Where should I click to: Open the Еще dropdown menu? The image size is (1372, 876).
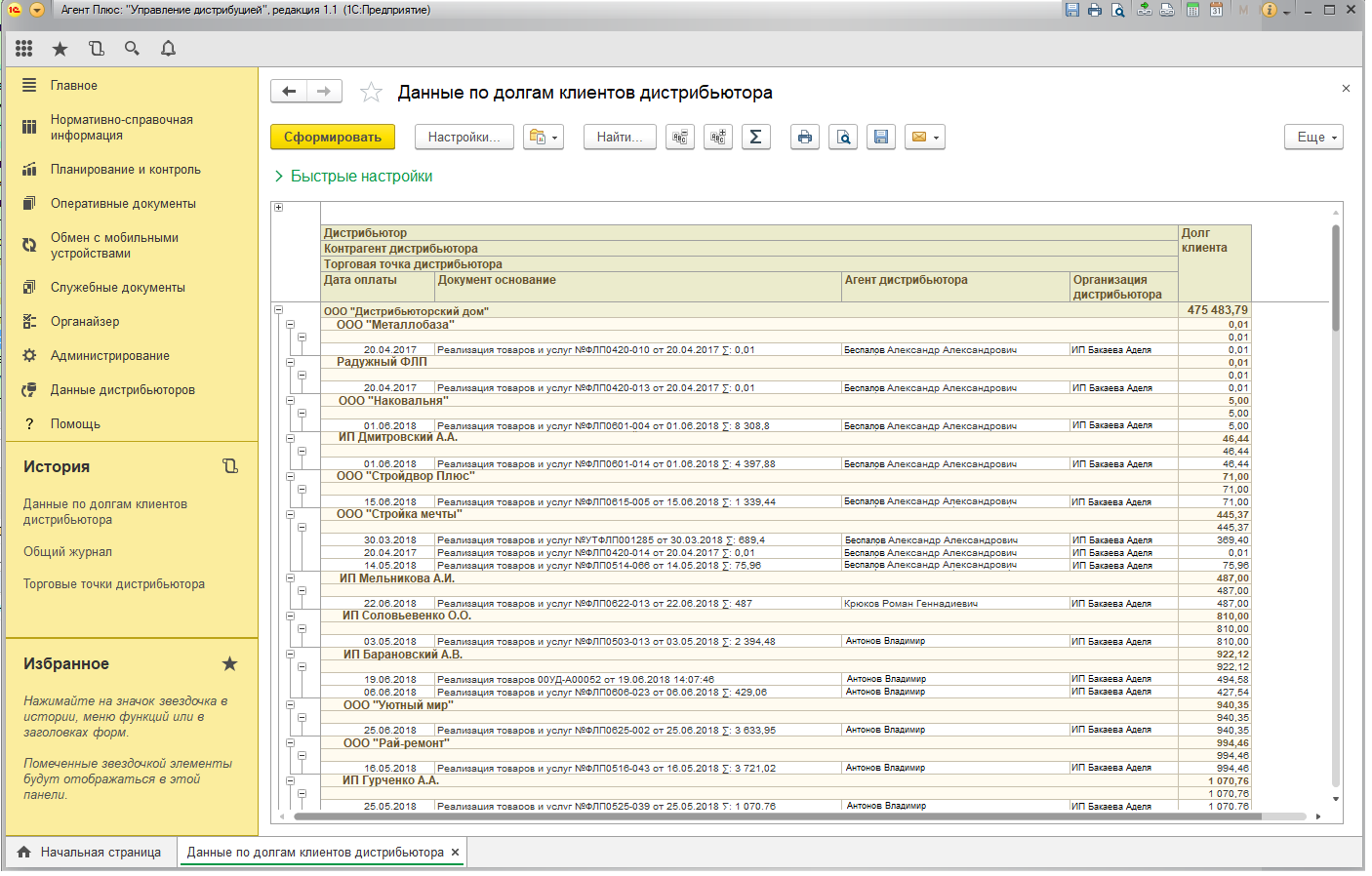pyautogui.click(x=1313, y=137)
